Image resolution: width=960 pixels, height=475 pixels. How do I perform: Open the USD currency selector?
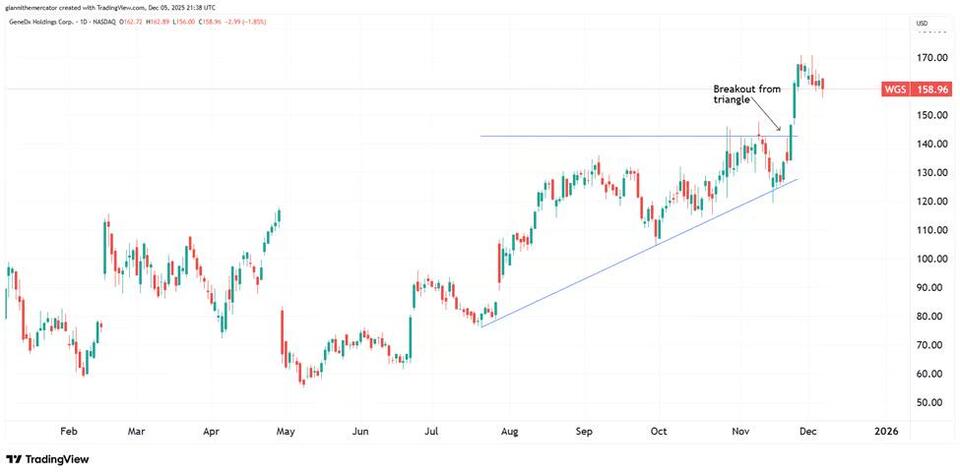pos(922,23)
